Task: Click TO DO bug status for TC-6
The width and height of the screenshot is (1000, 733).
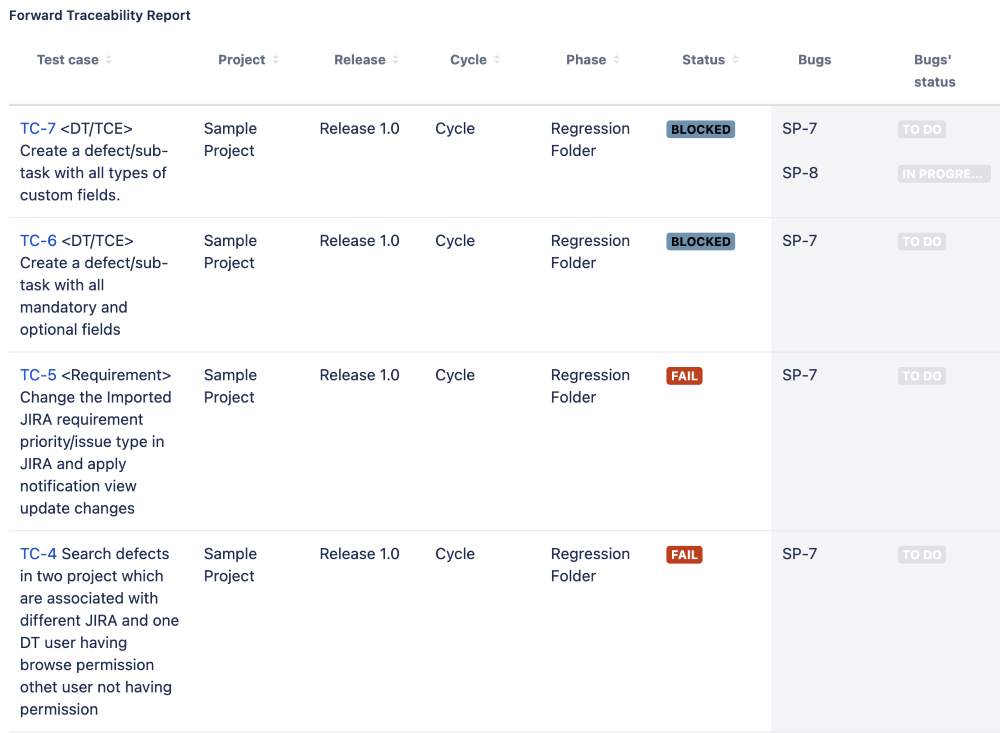Action: (x=921, y=242)
